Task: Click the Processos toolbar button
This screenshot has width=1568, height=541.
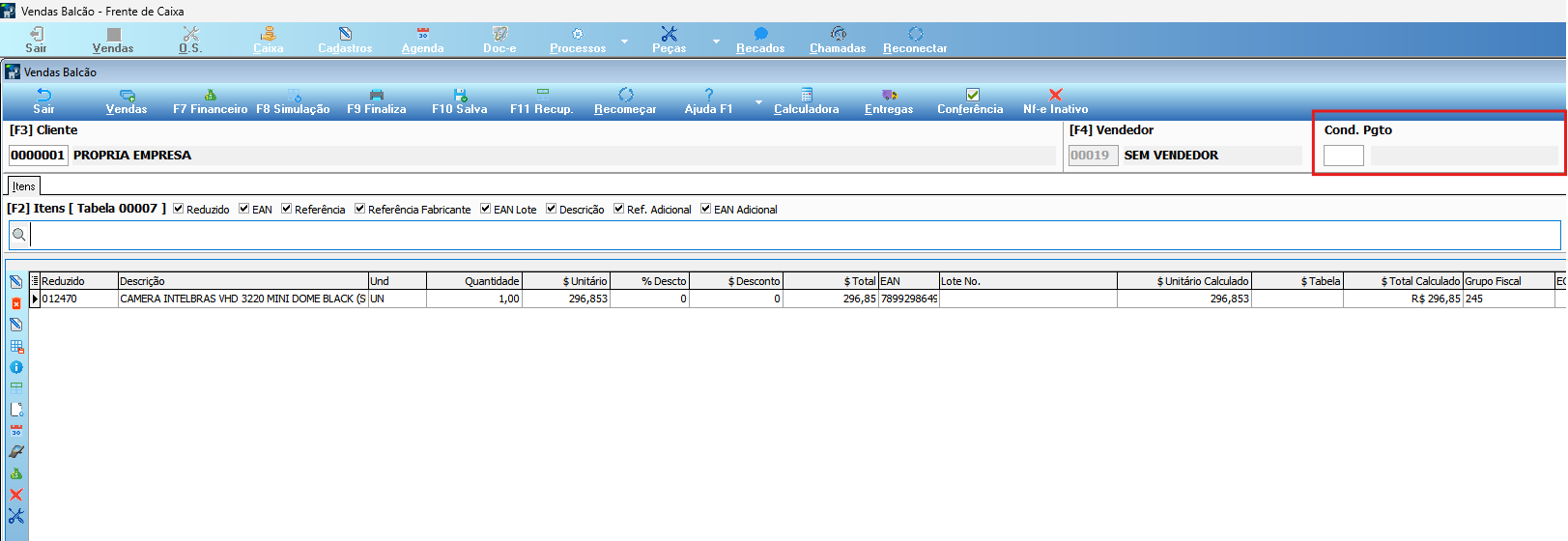Action: point(578,40)
